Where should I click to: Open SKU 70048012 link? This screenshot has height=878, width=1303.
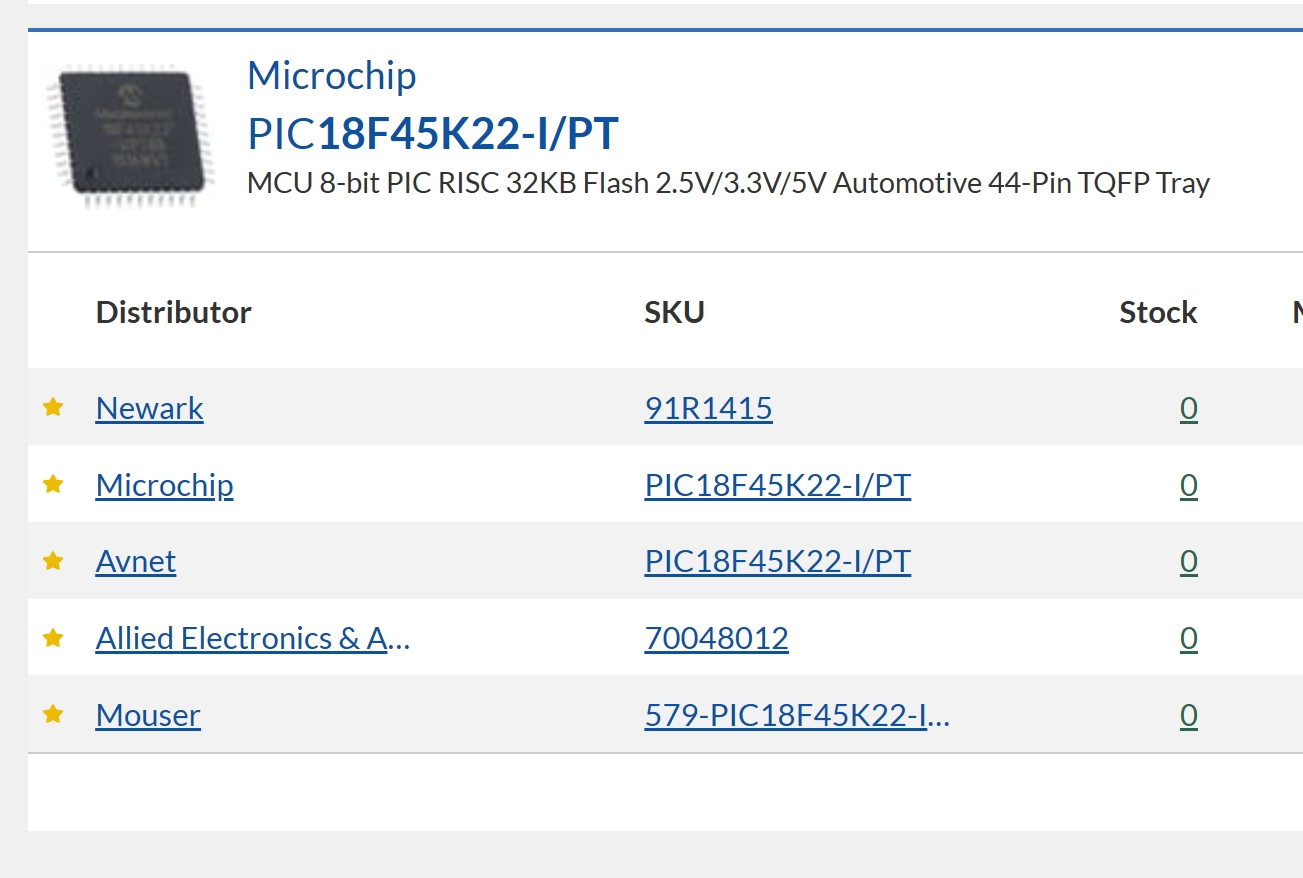click(717, 638)
